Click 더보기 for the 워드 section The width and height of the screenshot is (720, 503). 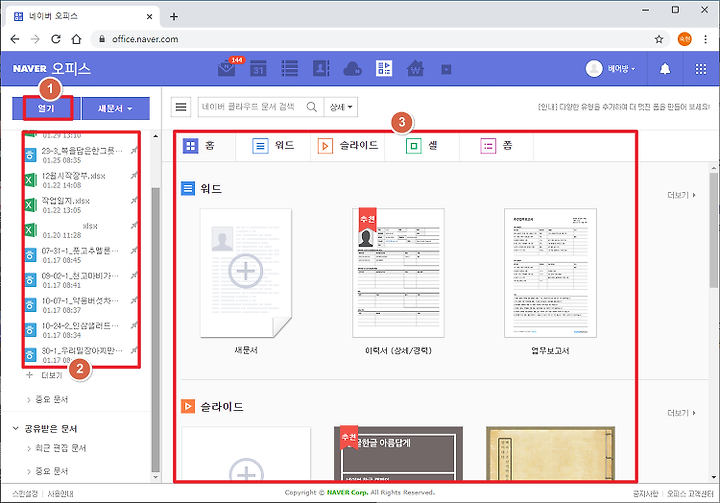click(x=681, y=195)
